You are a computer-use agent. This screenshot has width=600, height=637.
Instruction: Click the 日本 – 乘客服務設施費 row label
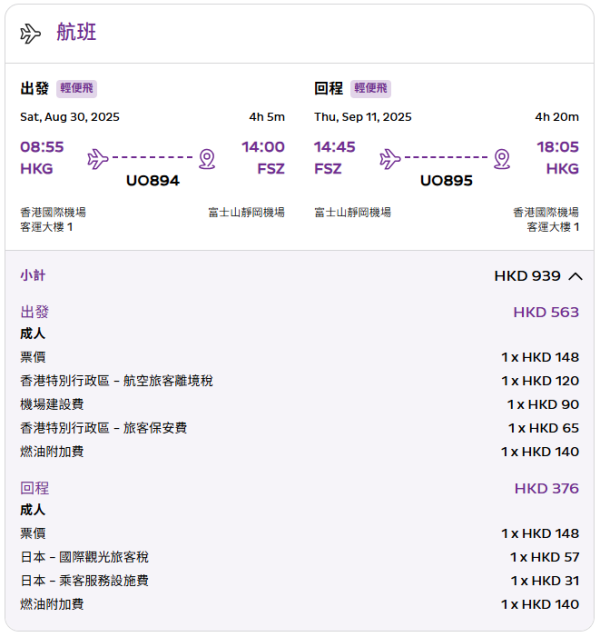(x=84, y=581)
